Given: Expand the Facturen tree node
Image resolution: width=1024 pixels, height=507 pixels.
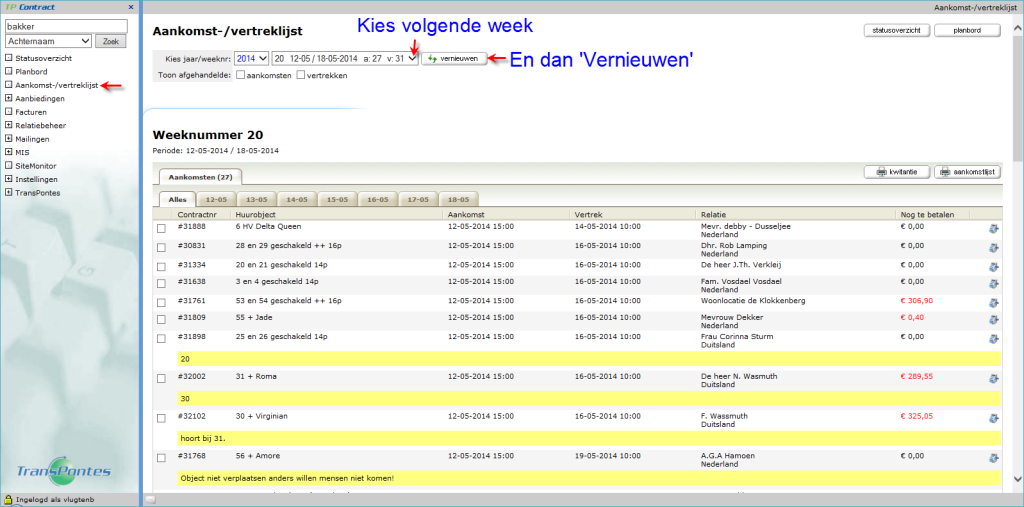Looking at the screenshot, I should coord(9,112).
